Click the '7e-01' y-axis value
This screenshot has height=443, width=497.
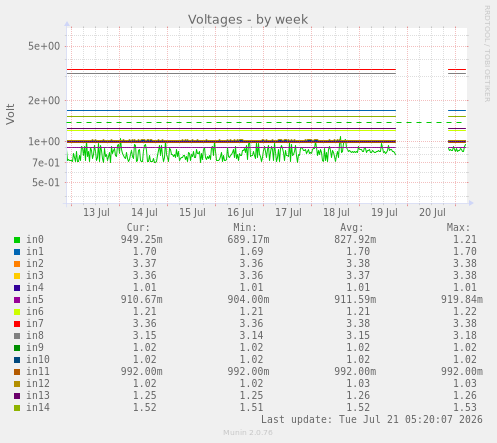[46, 163]
